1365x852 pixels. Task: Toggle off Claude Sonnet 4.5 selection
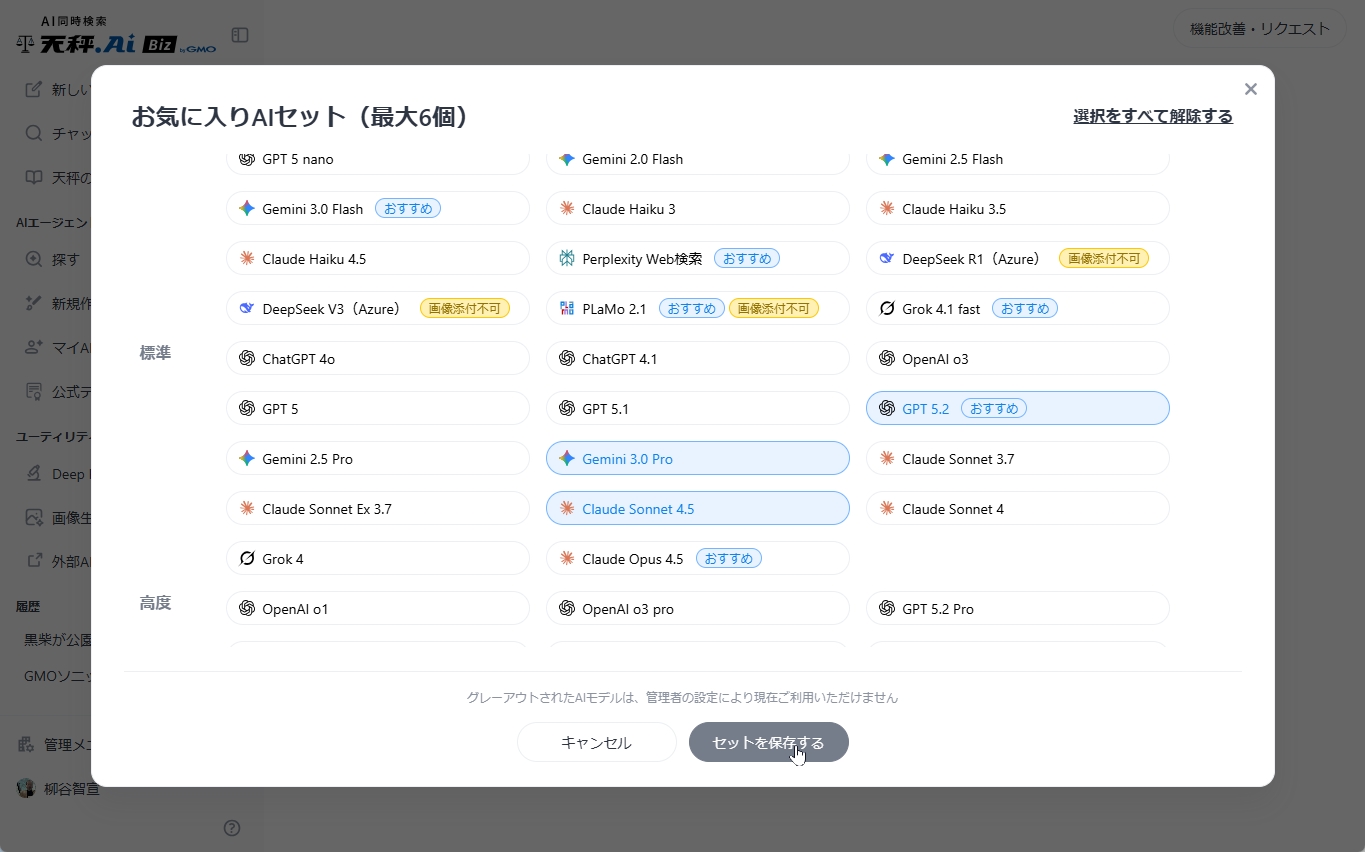697,508
